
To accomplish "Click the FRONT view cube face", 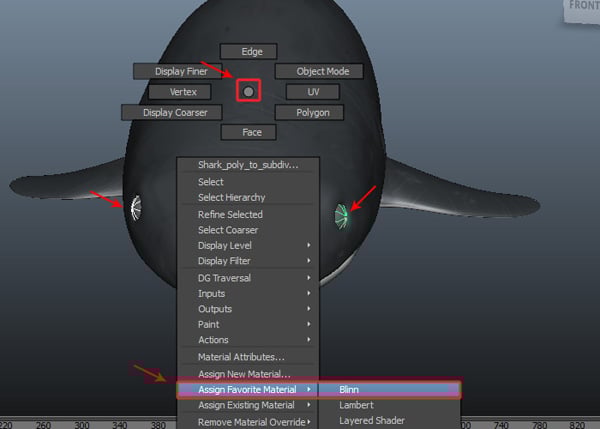I will (x=582, y=11).
